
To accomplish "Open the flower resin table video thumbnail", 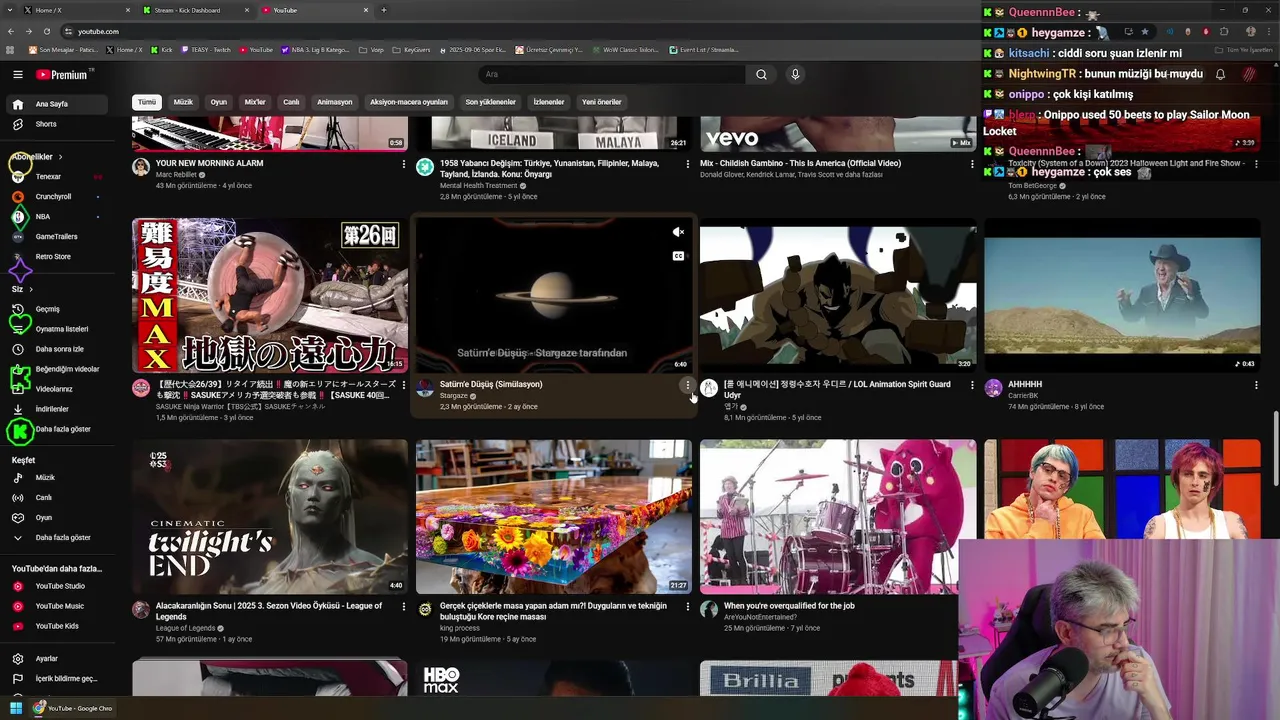I will pos(554,517).
